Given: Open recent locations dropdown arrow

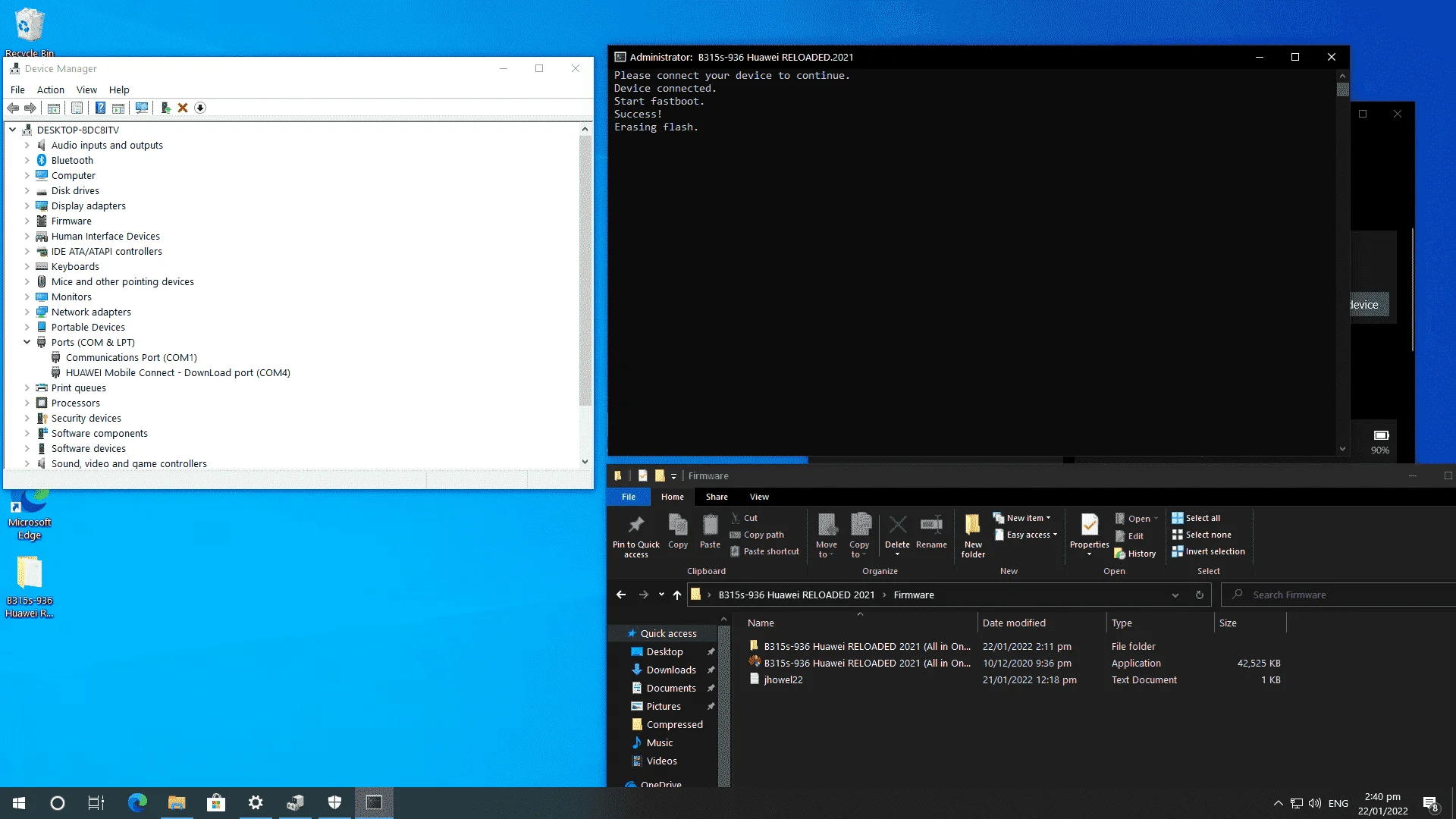Looking at the screenshot, I should [661, 595].
